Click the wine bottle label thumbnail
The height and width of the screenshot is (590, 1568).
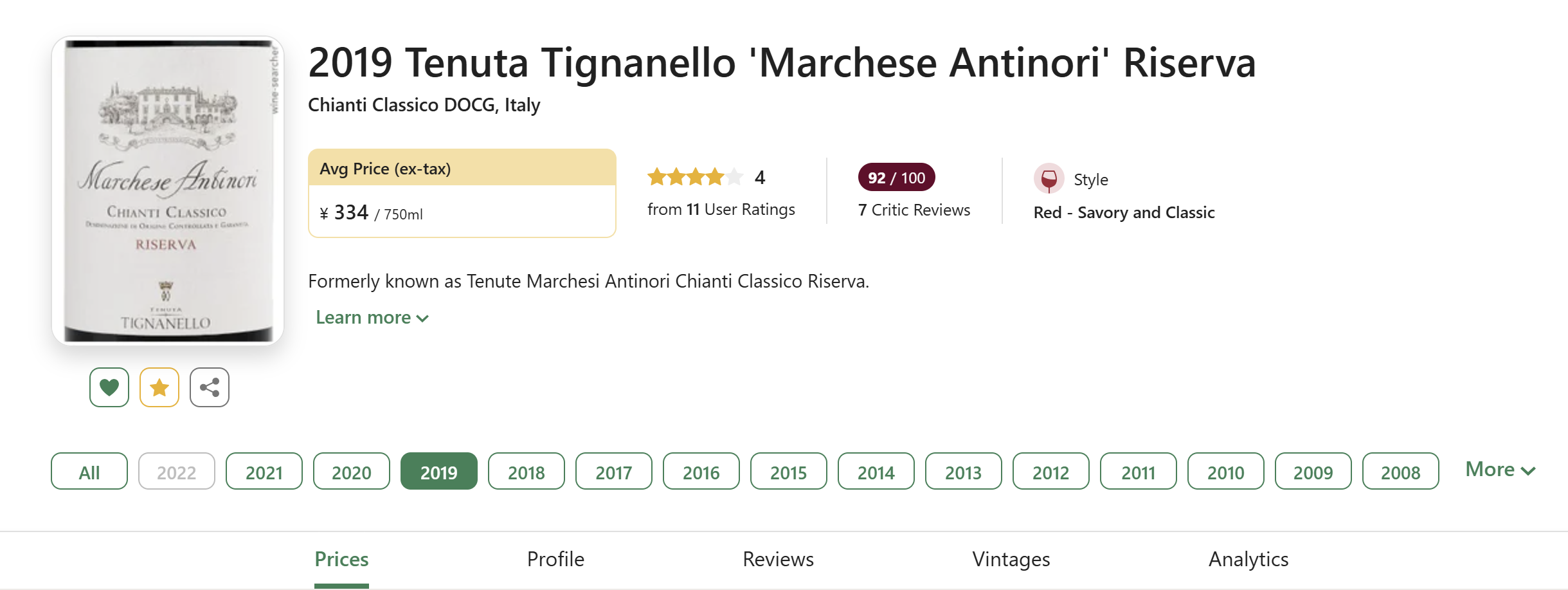(168, 190)
